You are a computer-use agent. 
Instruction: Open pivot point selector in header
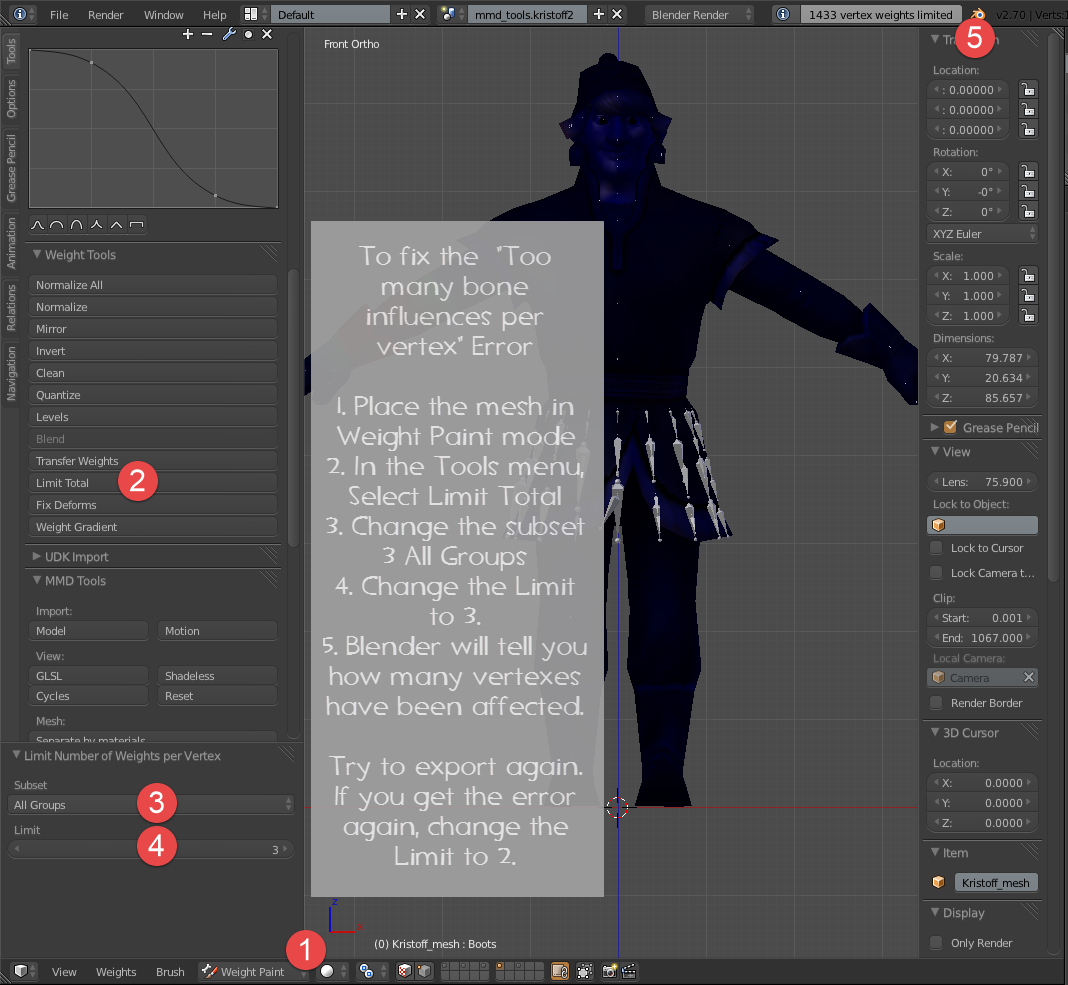coord(372,971)
